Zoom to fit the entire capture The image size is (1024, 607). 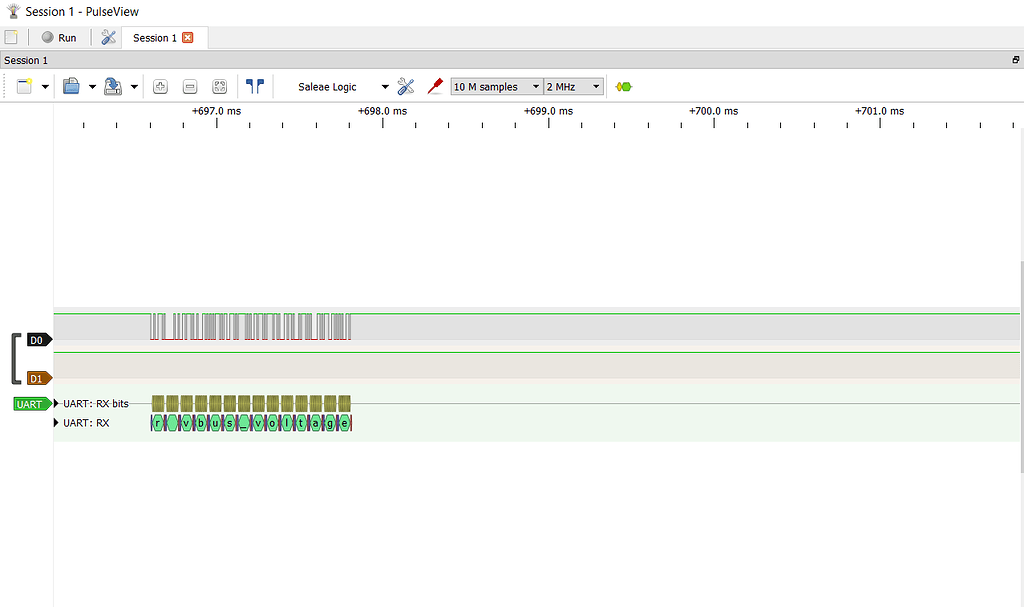219,86
